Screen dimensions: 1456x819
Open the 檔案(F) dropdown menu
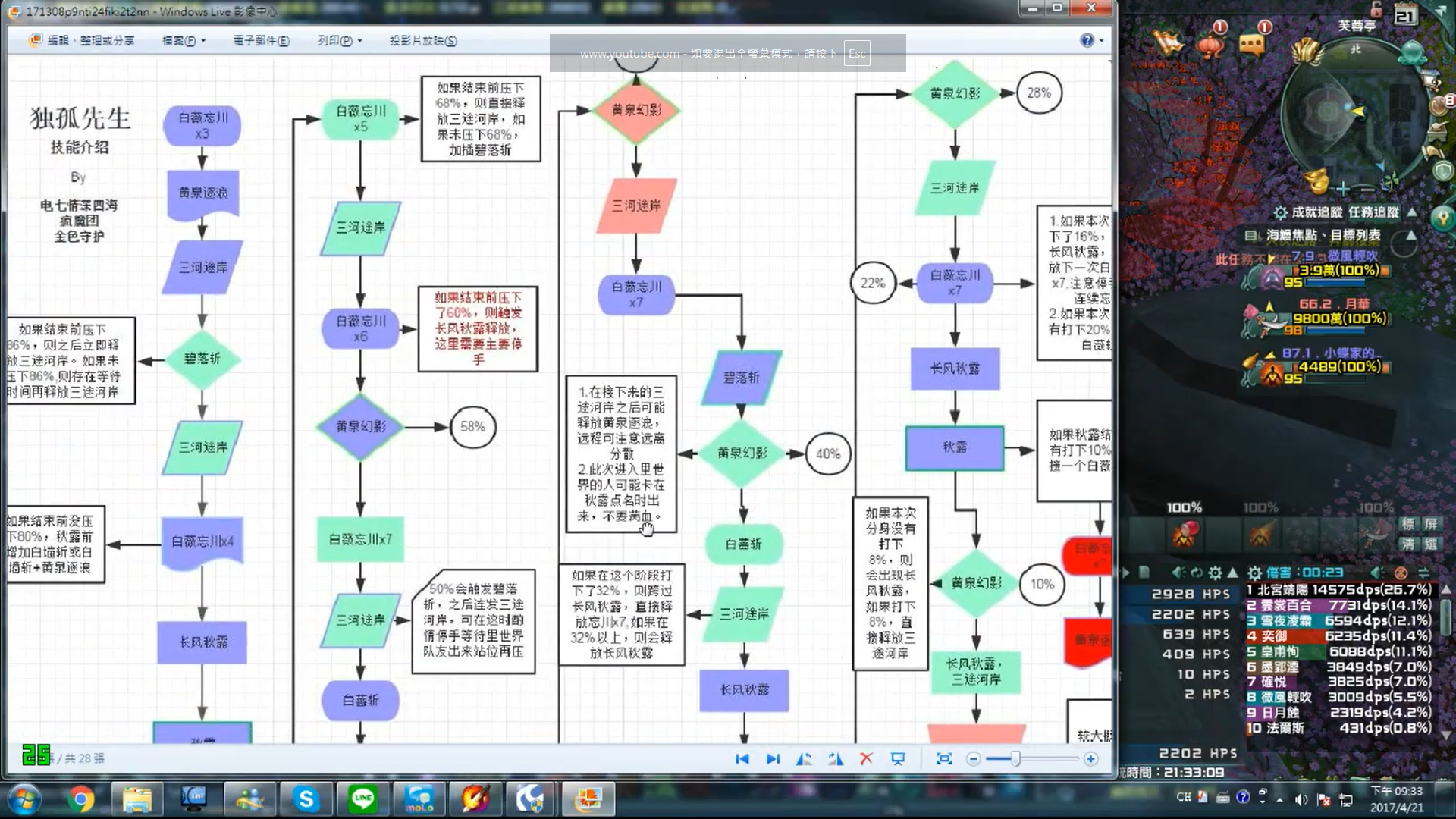point(184,40)
